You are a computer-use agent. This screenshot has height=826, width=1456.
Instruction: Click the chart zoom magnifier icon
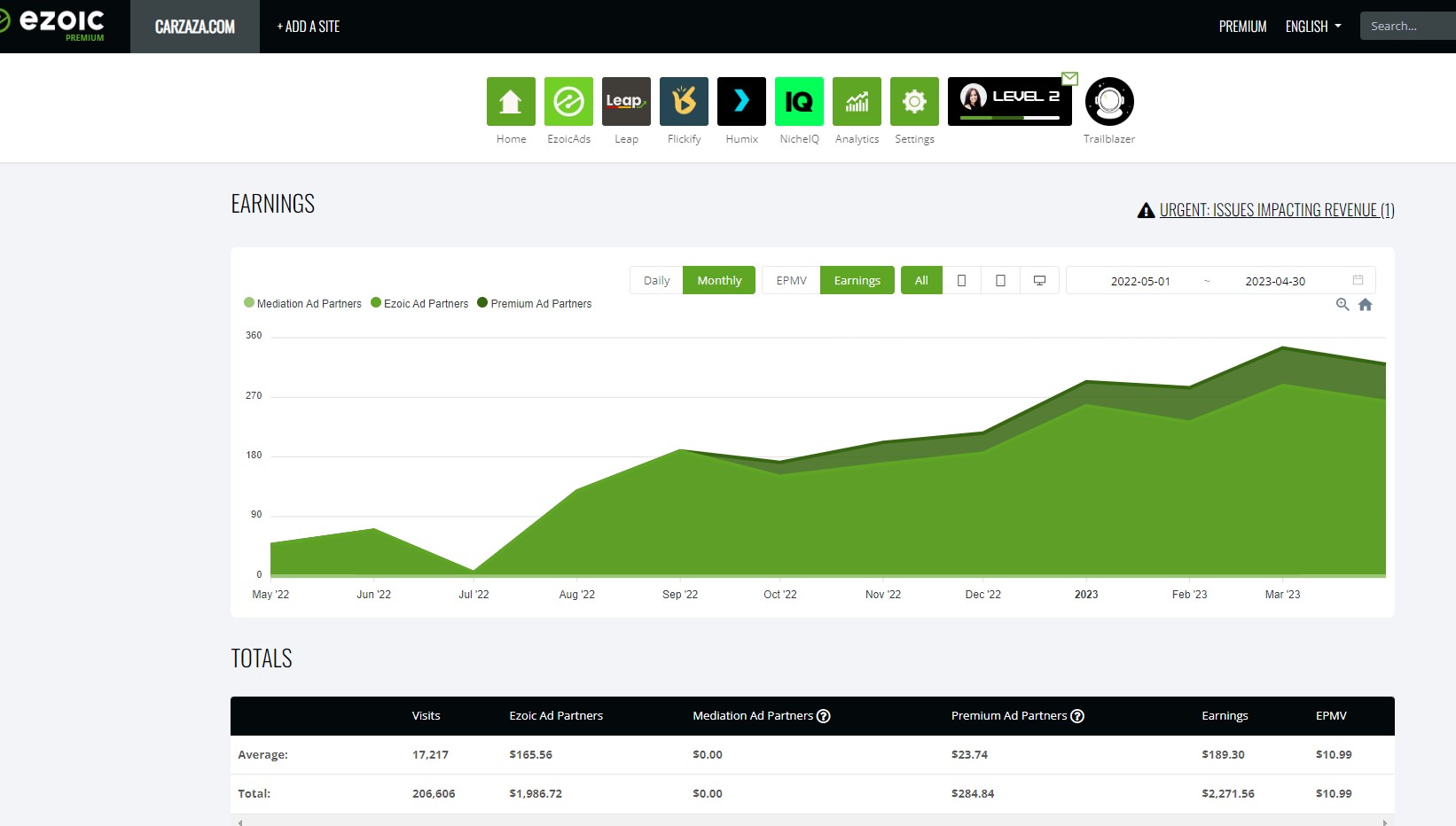click(x=1342, y=305)
